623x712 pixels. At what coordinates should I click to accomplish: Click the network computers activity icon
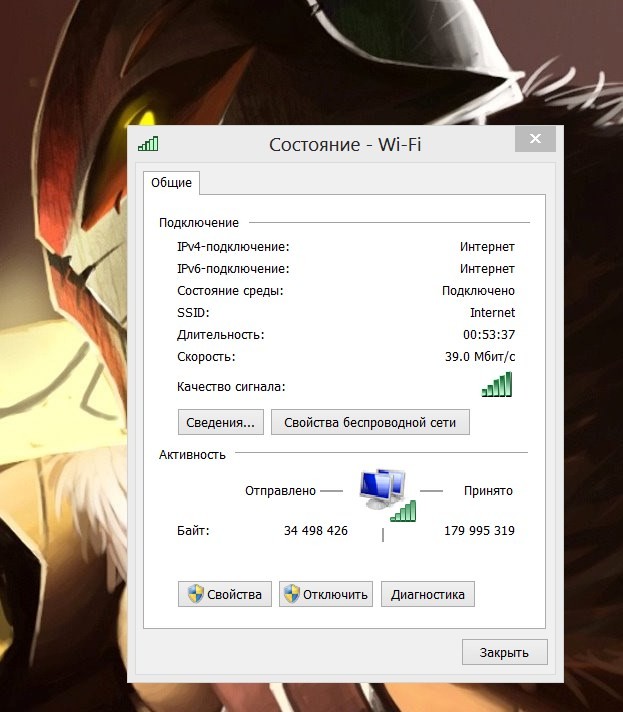pyautogui.click(x=387, y=494)
